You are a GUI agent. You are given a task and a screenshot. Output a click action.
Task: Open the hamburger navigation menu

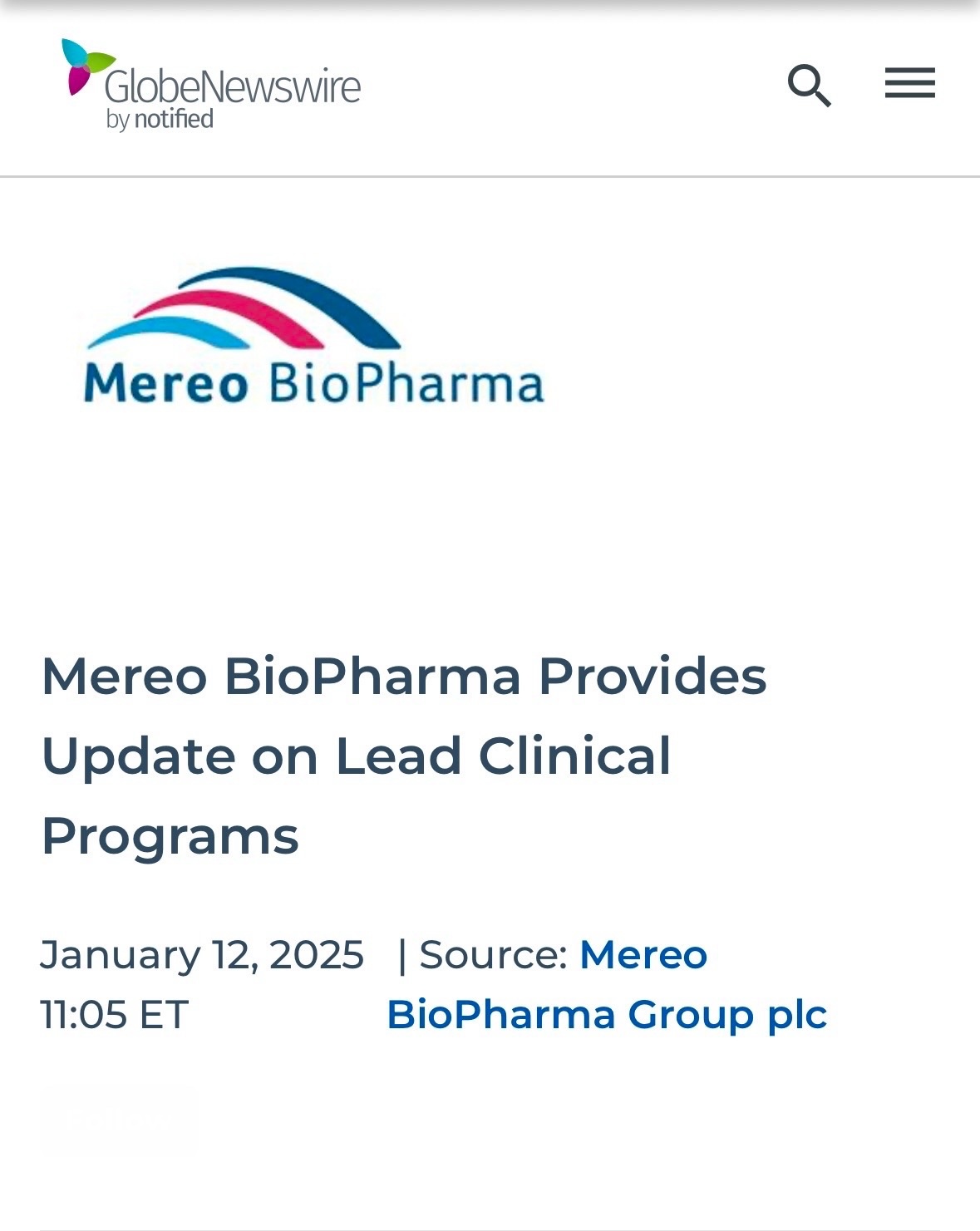(x=909, y=83)
